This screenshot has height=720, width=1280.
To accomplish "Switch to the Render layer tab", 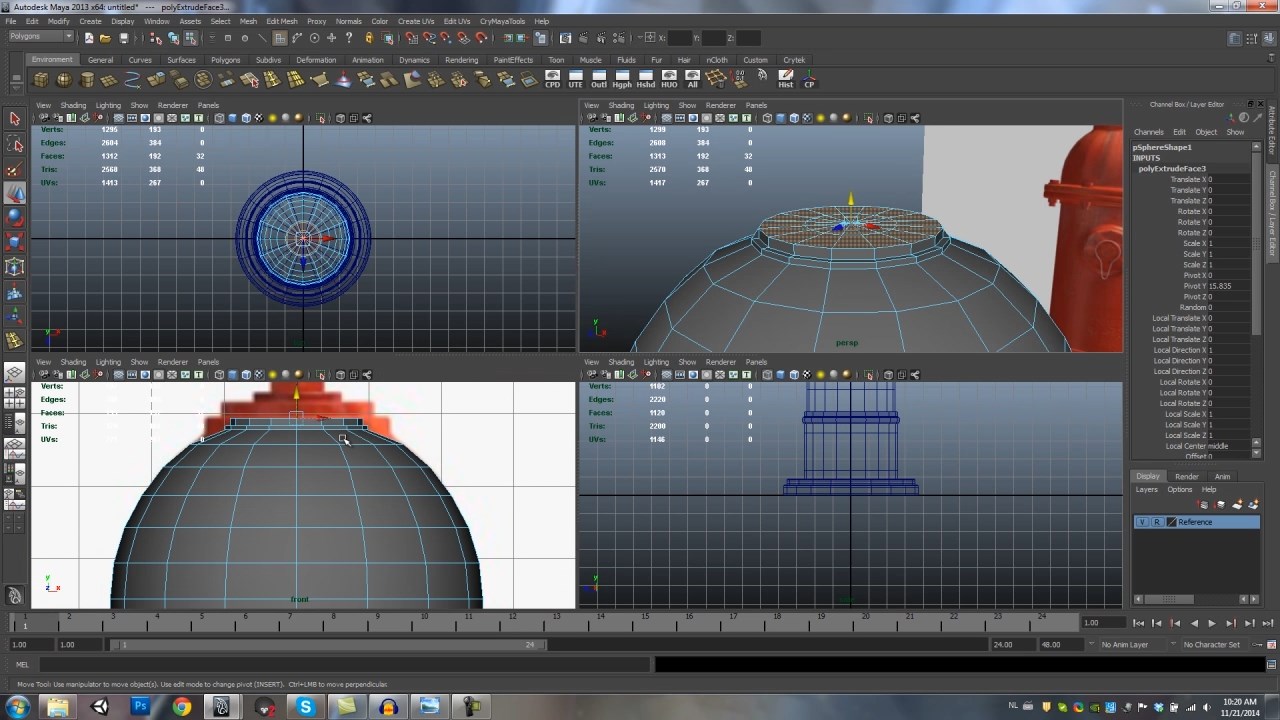I will point(1186,476).
